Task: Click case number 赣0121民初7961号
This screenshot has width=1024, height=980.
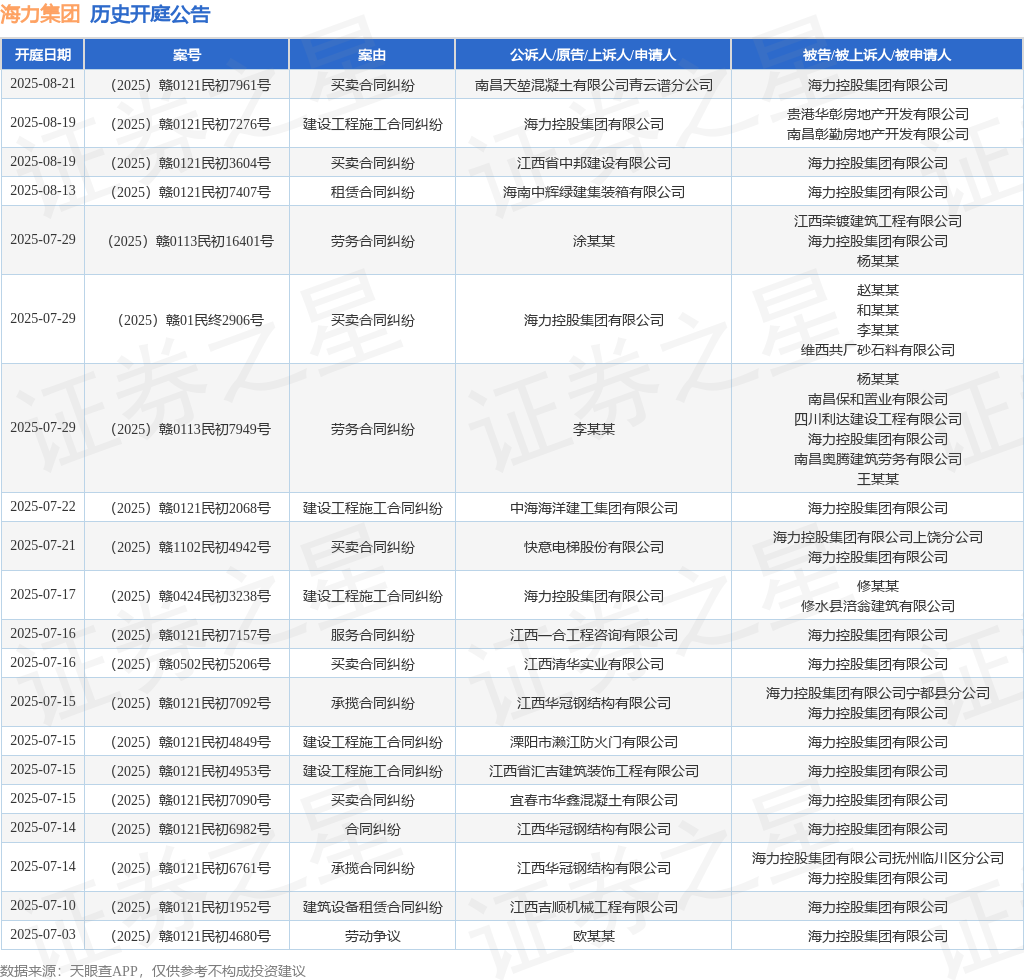Action: point(191,86)
